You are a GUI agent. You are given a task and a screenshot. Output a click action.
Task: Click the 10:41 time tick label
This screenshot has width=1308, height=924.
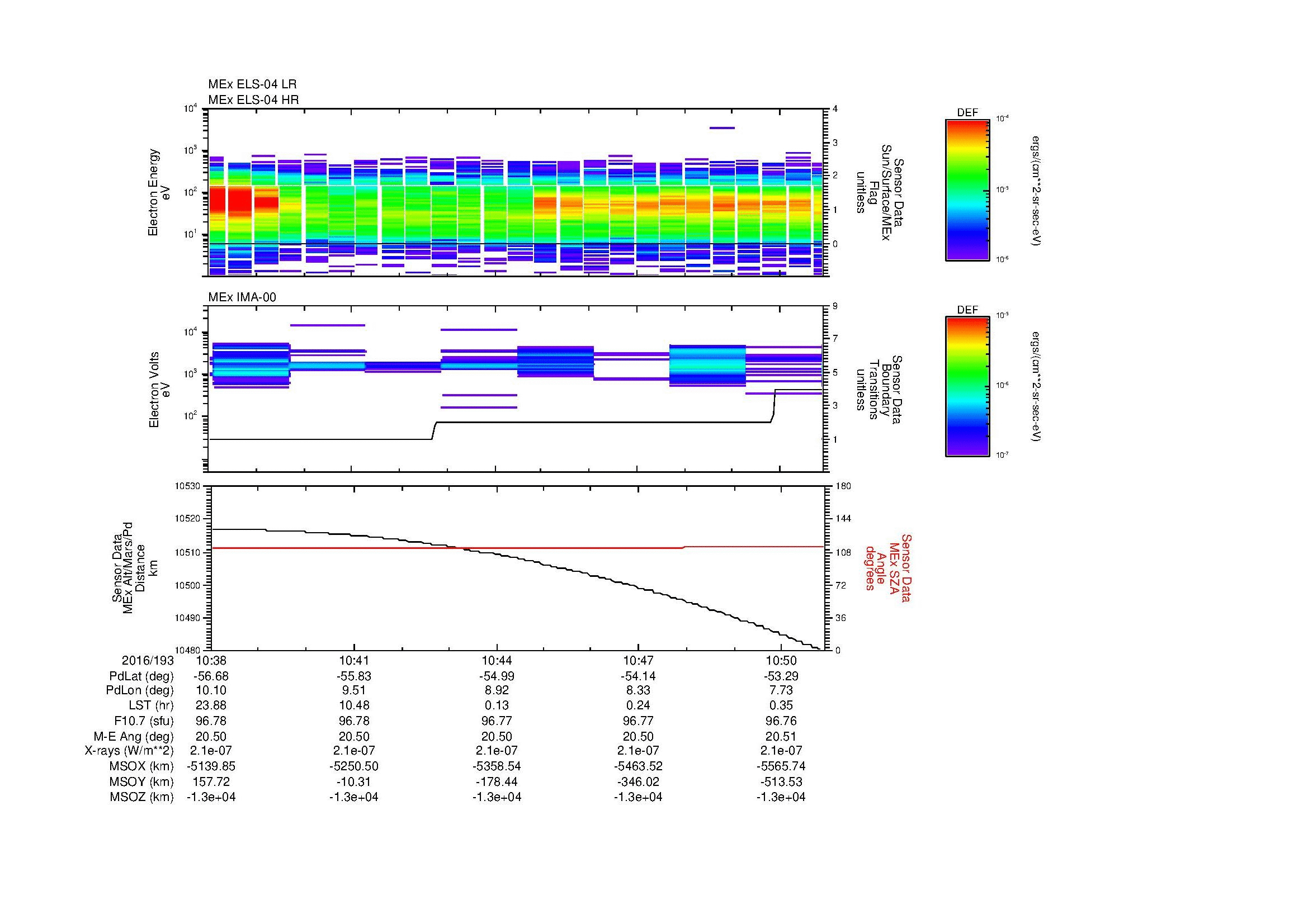click(x=355, y=661)
